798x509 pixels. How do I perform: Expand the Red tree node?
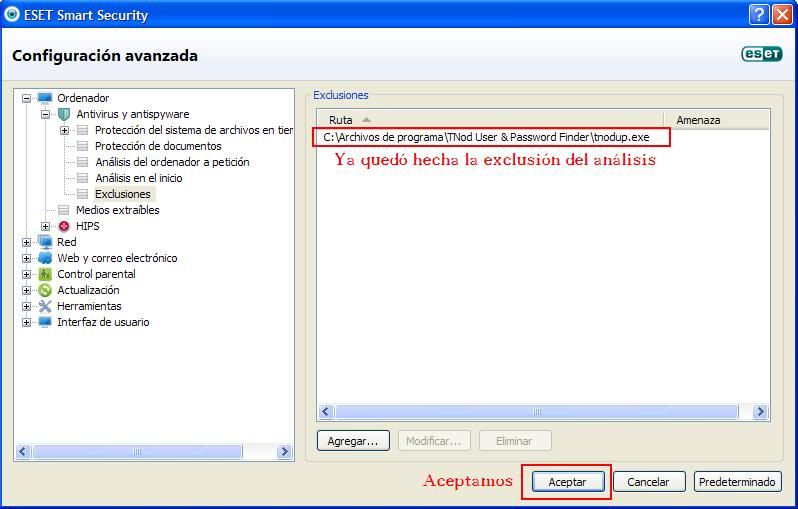26,242
